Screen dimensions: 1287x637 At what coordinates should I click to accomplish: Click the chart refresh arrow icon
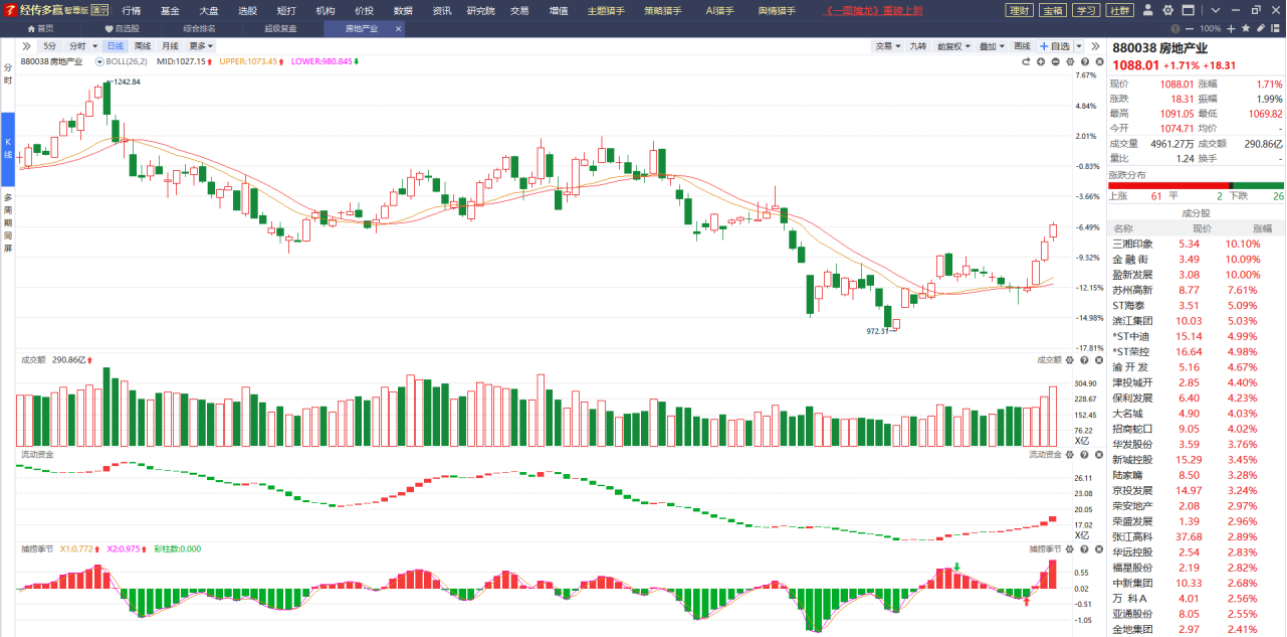pos(1026,62)
